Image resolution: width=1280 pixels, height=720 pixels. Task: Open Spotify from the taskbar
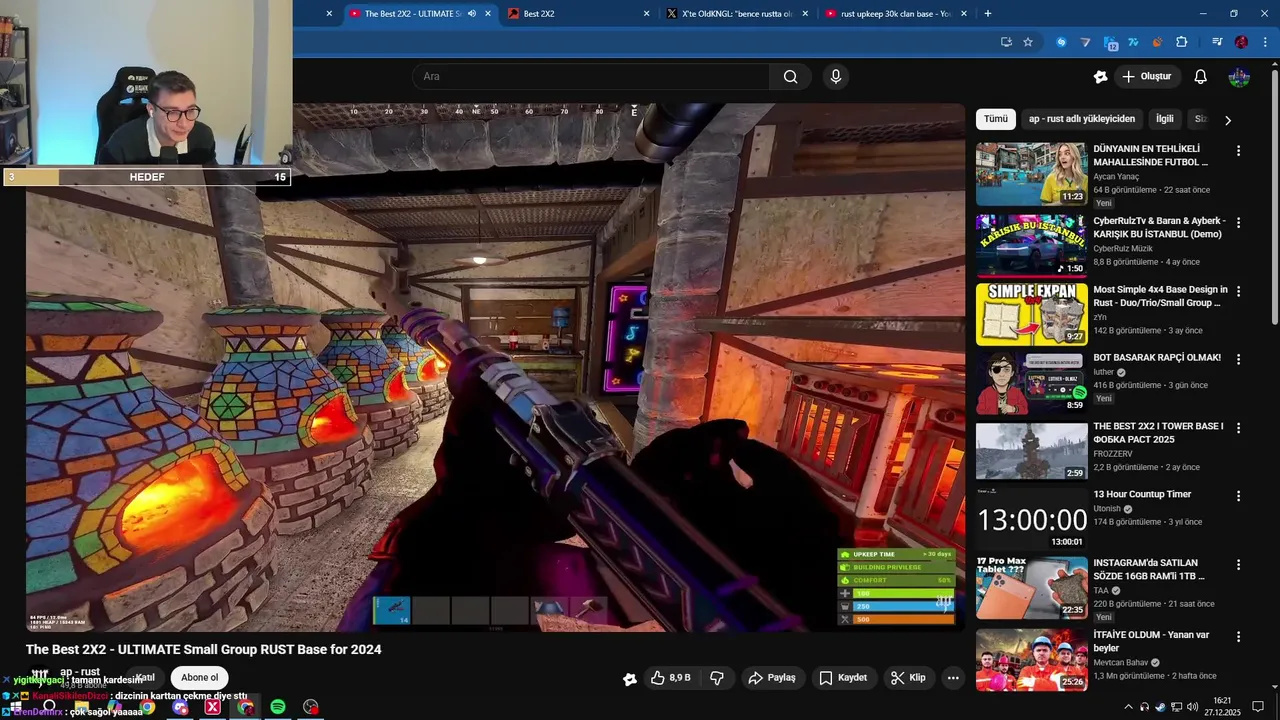tap(278, 707)
